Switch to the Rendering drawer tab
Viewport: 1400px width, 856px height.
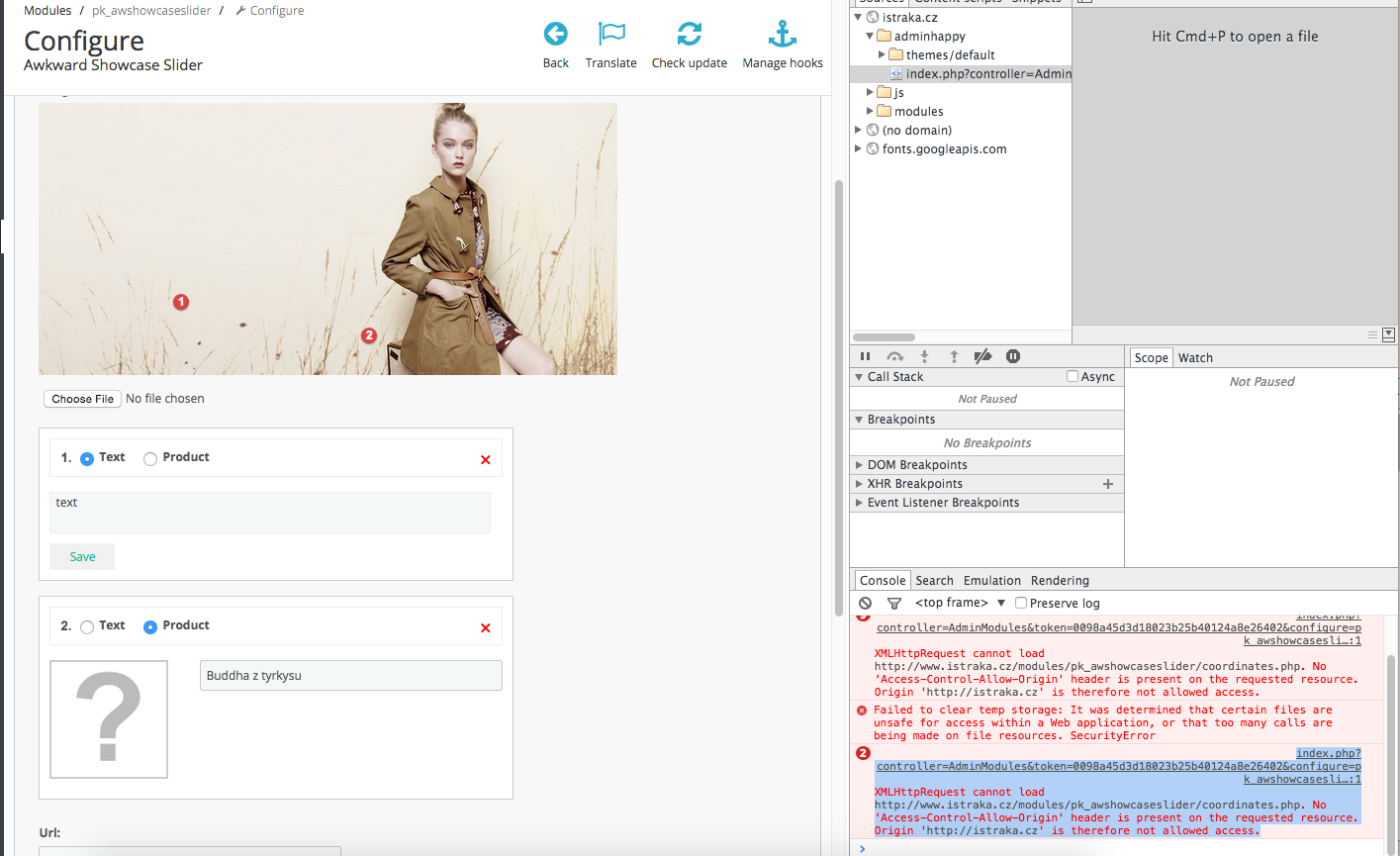click(1060, 581)
